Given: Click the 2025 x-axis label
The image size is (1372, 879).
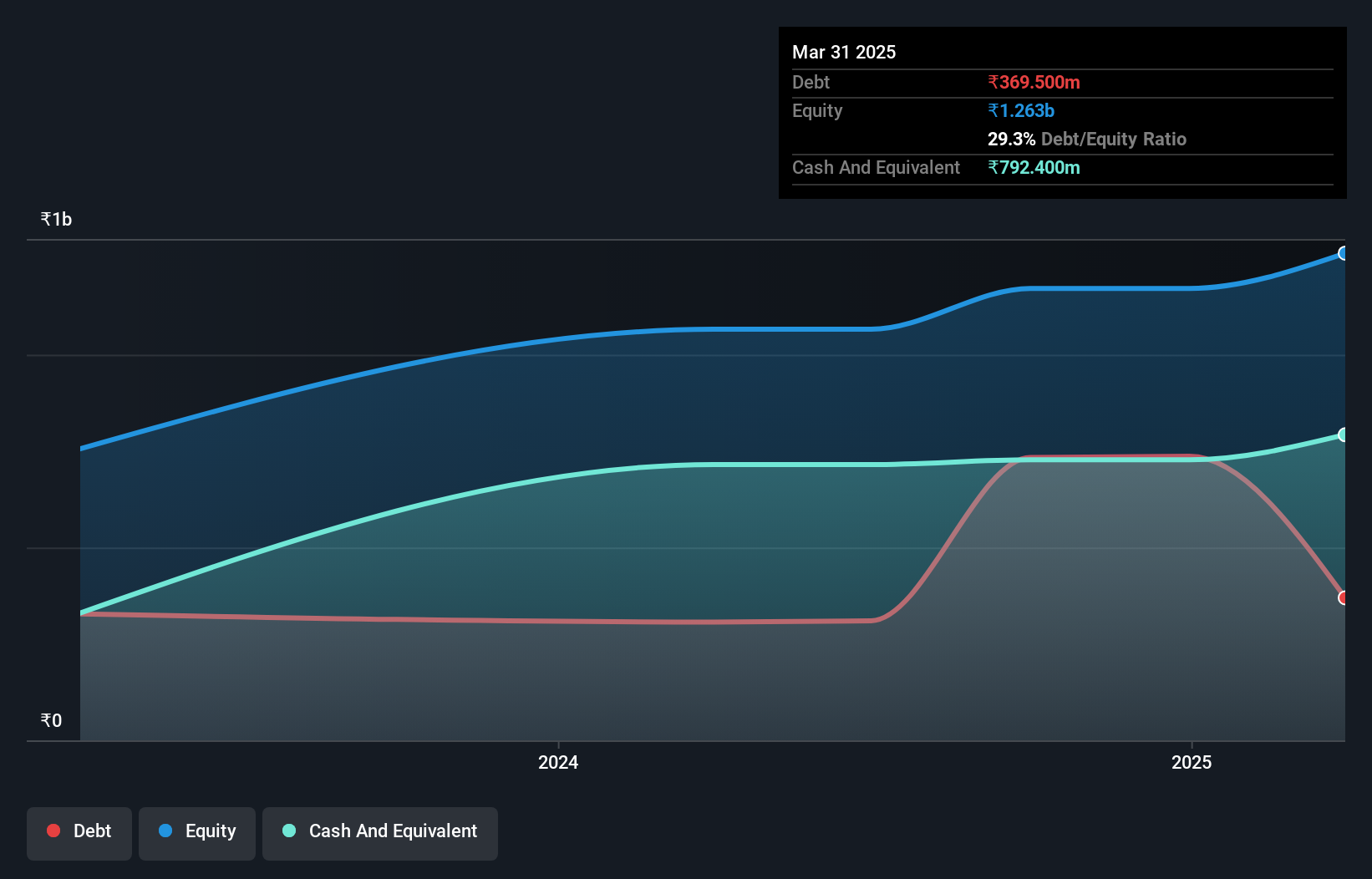Looking at the screenshot, I should 1192,762.
